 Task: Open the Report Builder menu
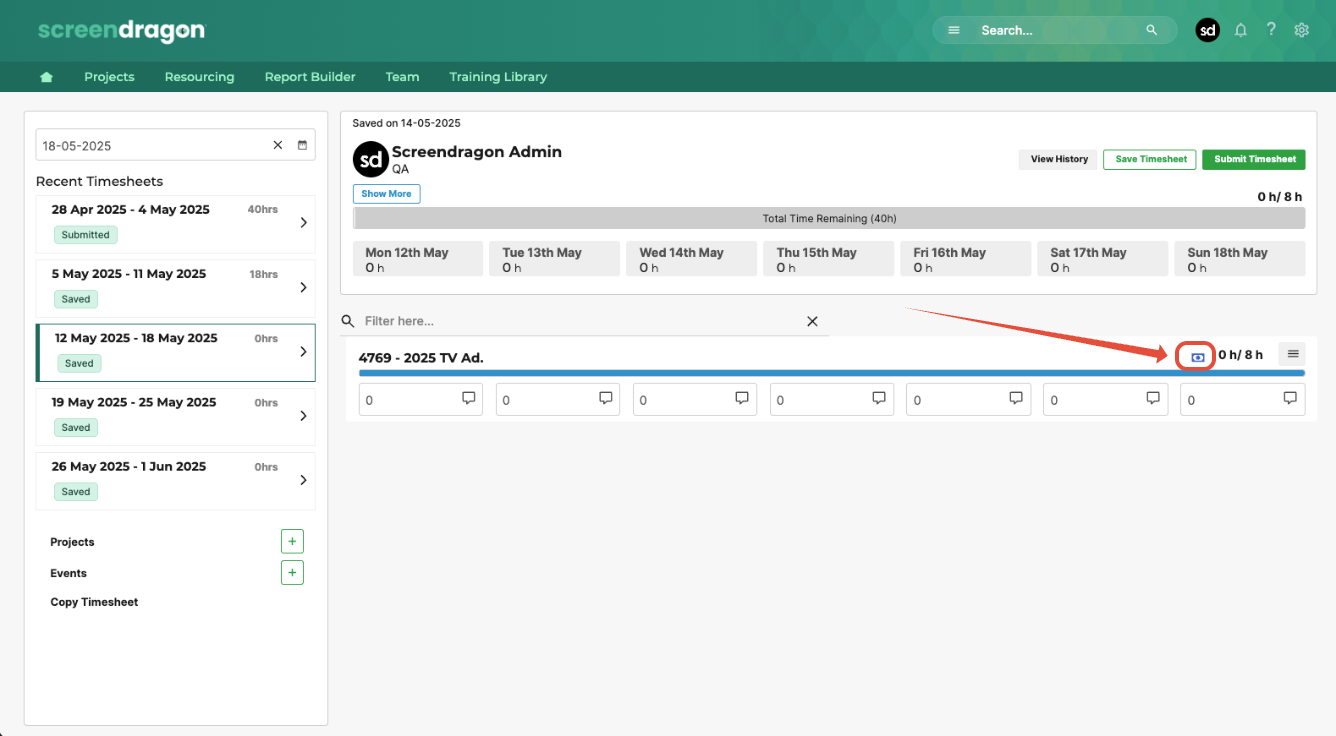click(x=310, y=77)
